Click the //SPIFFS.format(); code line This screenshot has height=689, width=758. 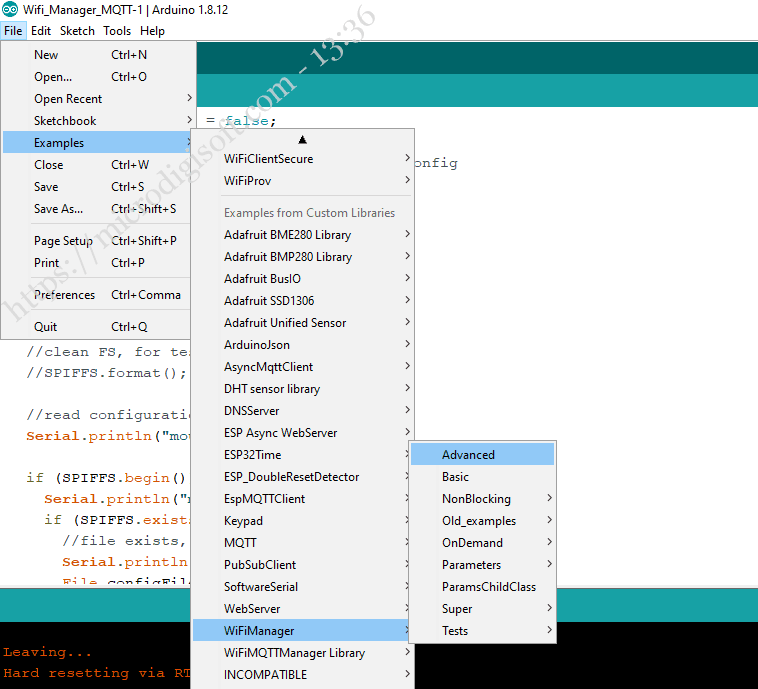[106, 373]
